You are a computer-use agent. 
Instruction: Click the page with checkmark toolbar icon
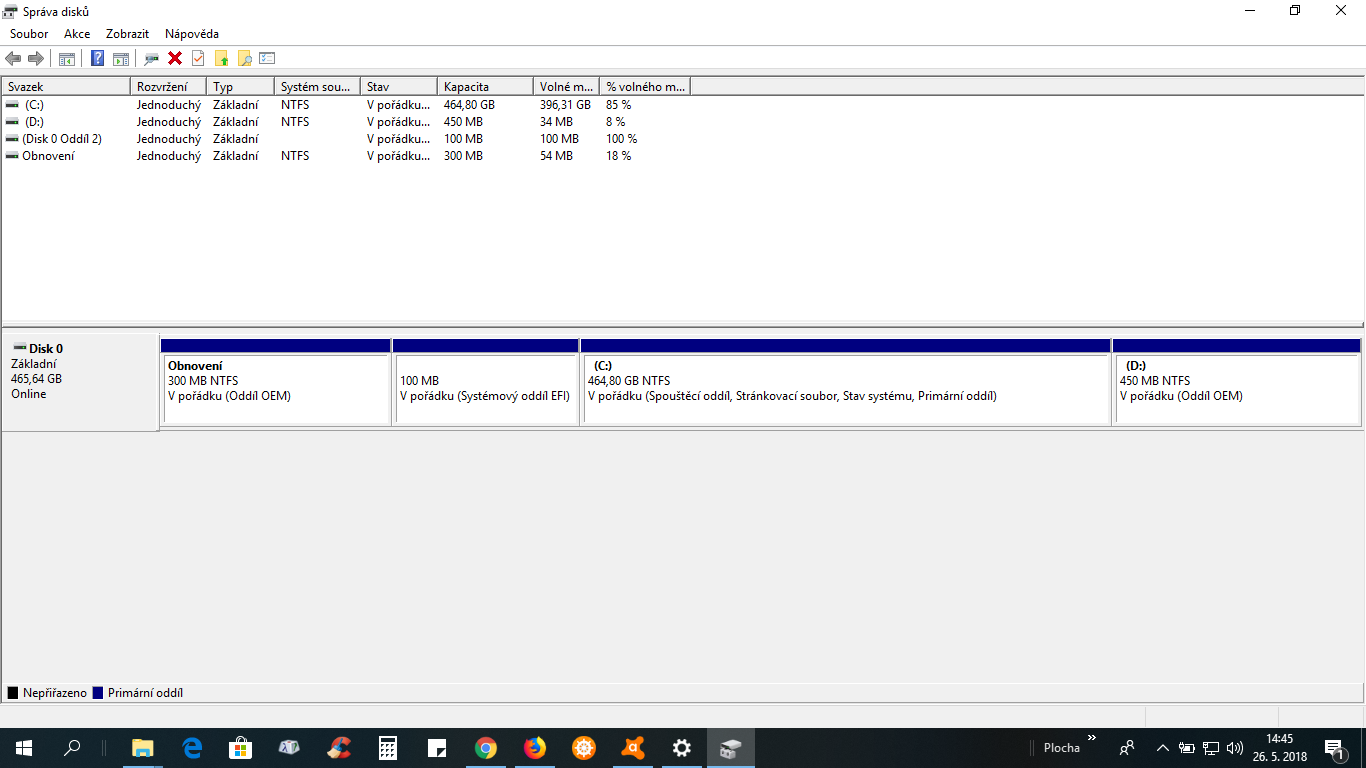[198, 58]
